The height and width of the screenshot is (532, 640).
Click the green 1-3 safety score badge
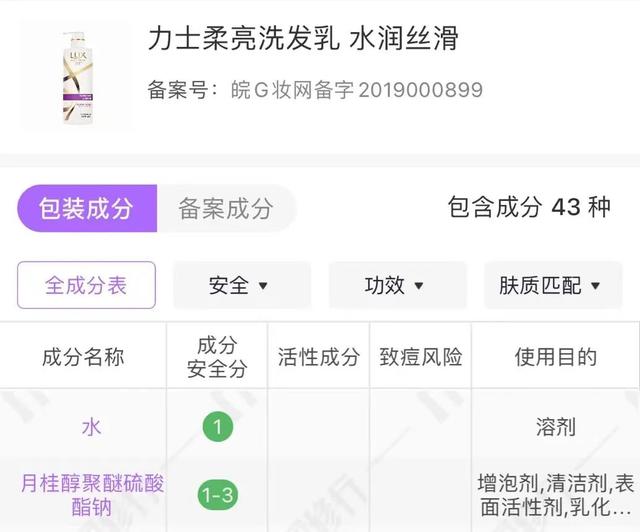[x=218, y=495]
